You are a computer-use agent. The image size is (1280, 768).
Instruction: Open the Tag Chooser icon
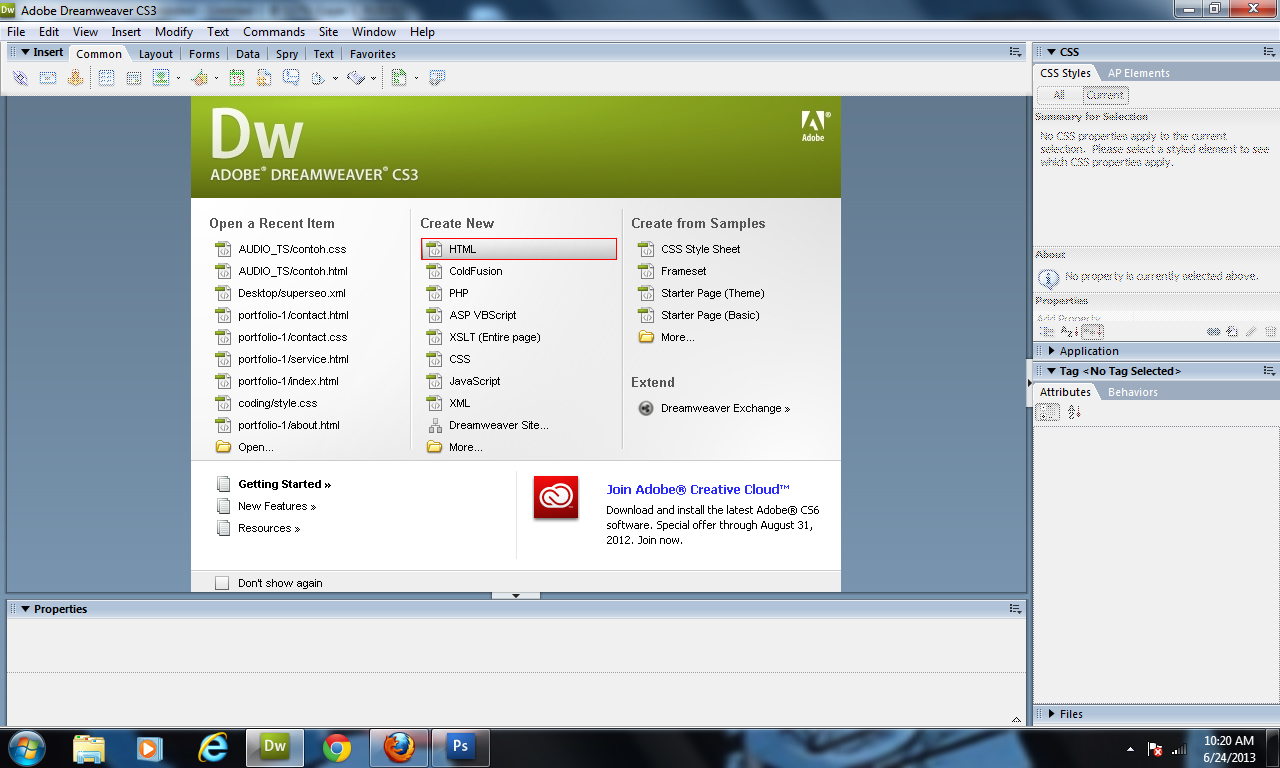coord(437,78)
